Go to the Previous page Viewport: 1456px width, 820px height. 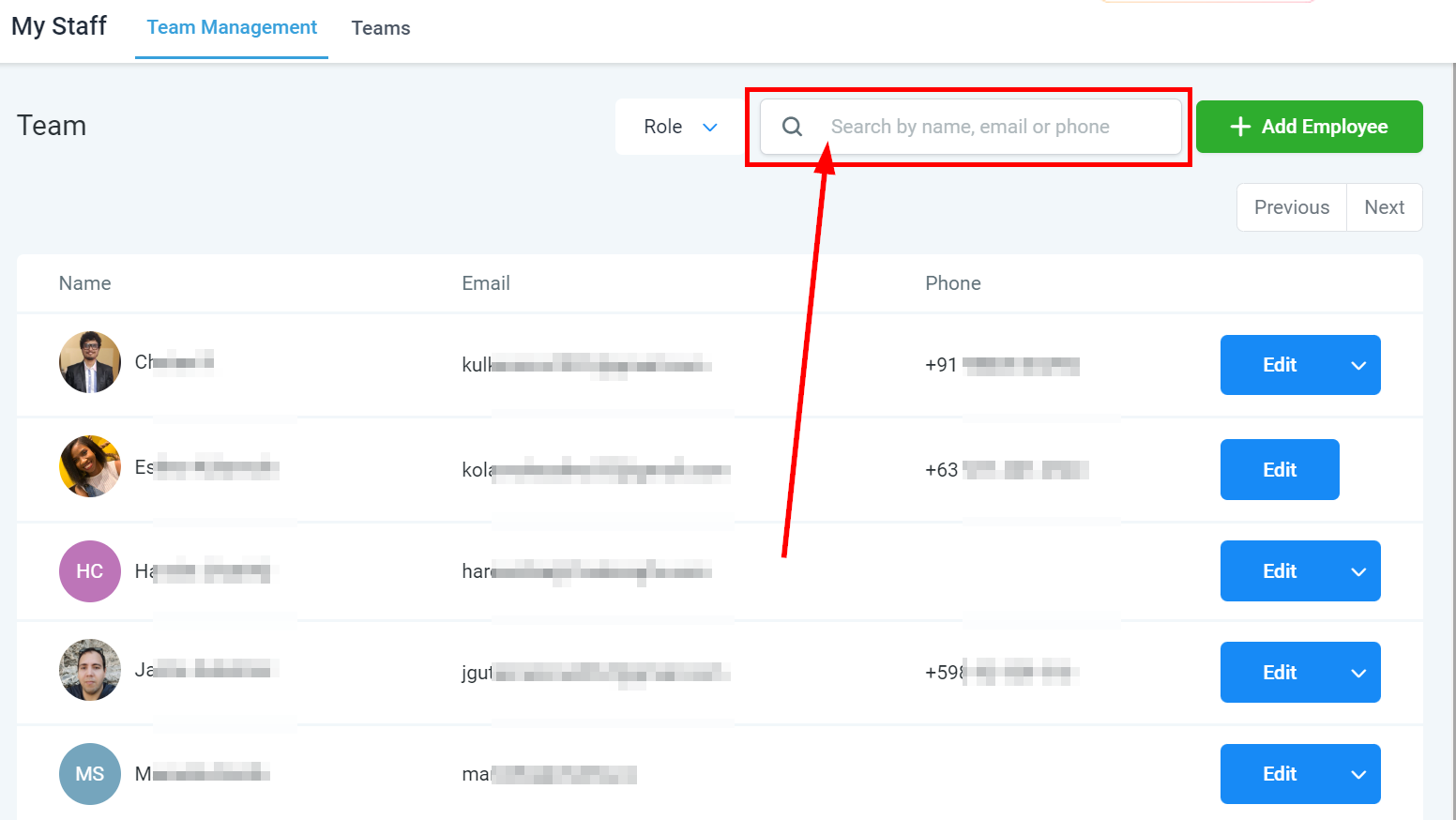tap(1291, 207)
